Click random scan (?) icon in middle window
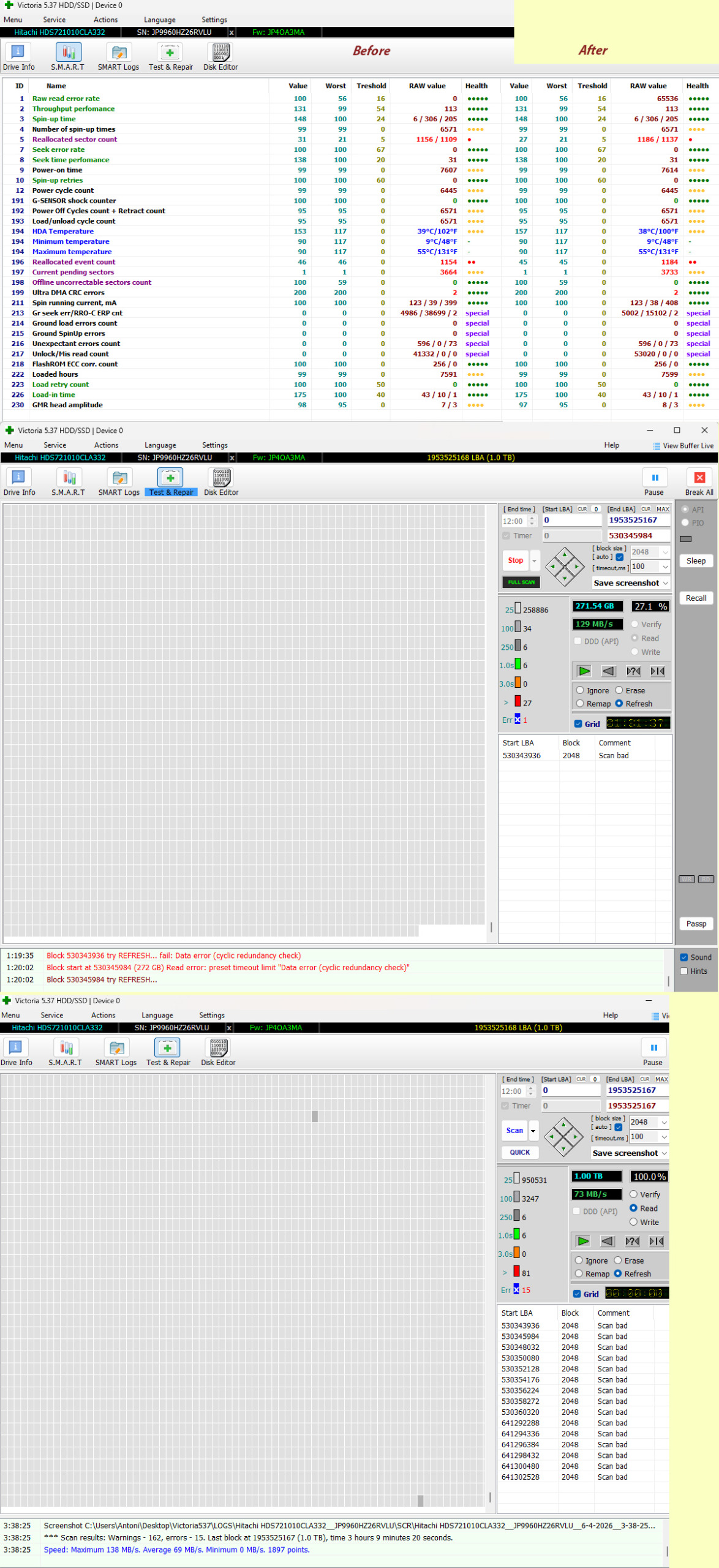The width and height of the screenshot is (719, 1568). click(x=633, y=671)
